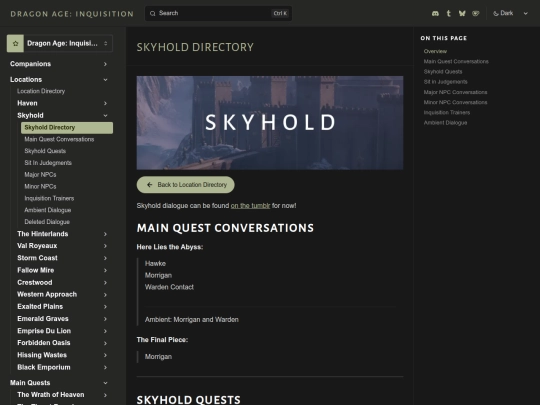Expand Emprise Du Lion chevron
The image size is (540, 405).
tap(105, 331)
